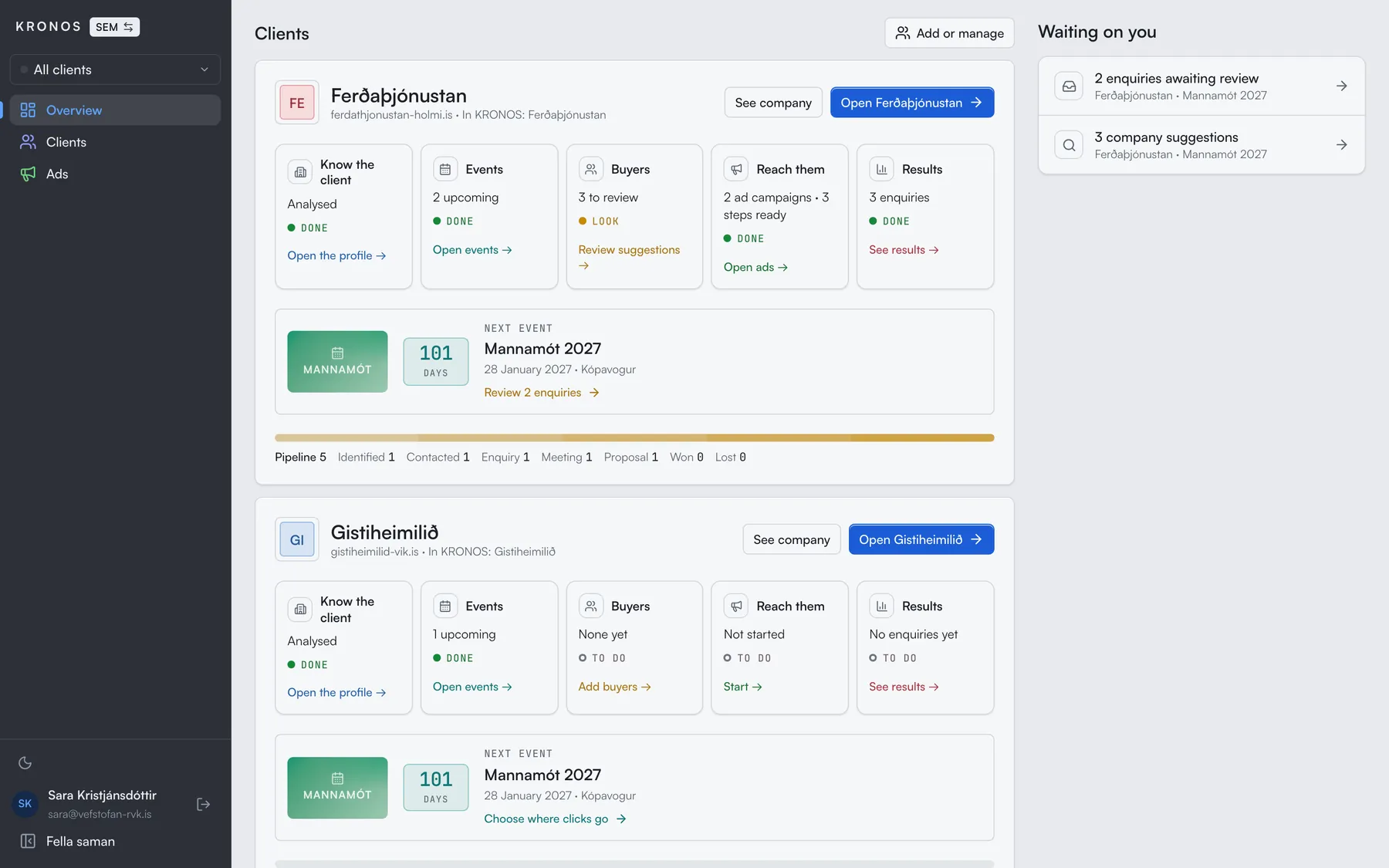This screenshot has width=1389, height=868.
Task: Click See company for Gistiheimilið
Action: click(x=792, y=539)
